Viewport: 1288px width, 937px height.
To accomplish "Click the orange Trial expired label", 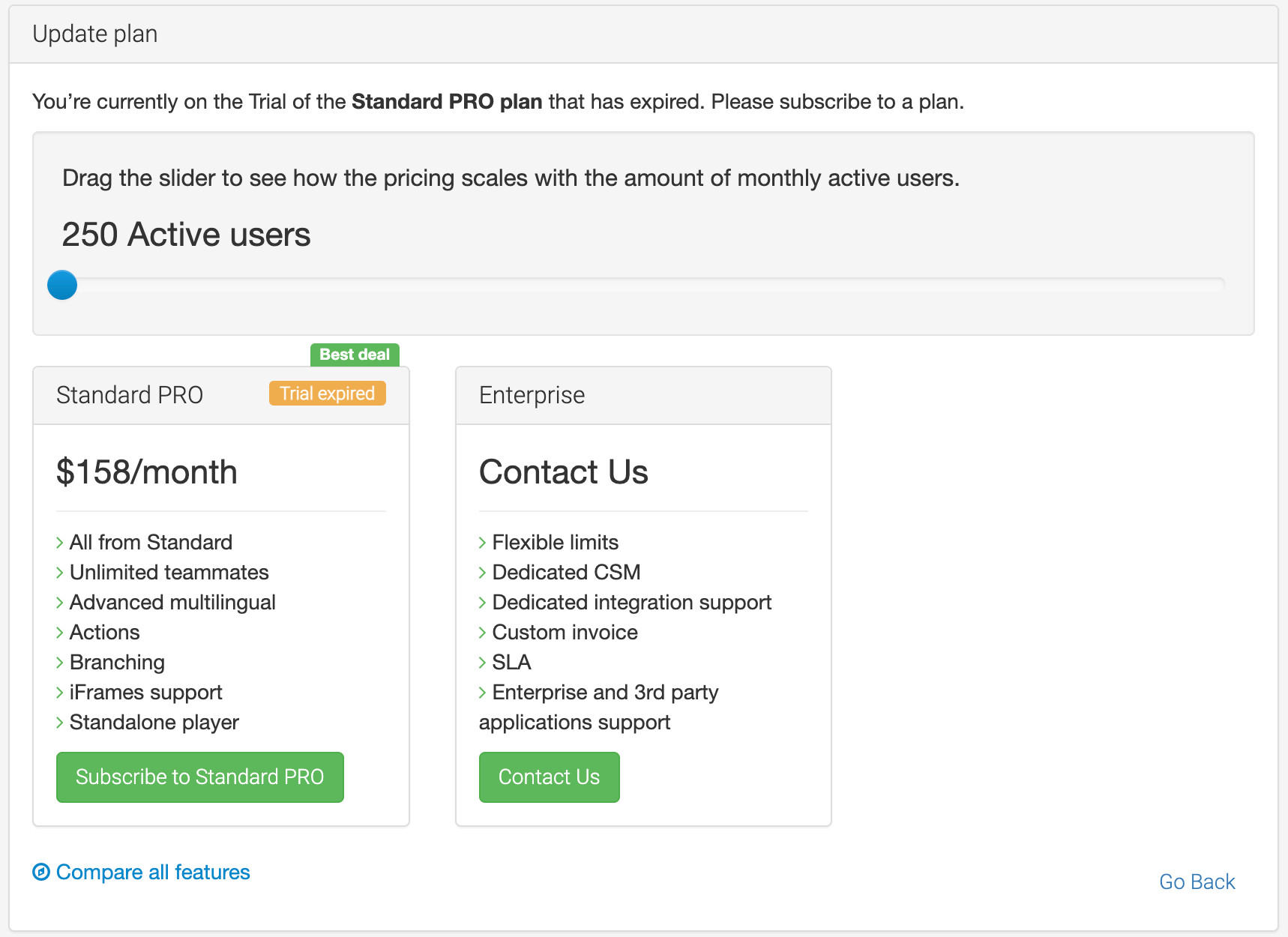I will pos(327,394).
